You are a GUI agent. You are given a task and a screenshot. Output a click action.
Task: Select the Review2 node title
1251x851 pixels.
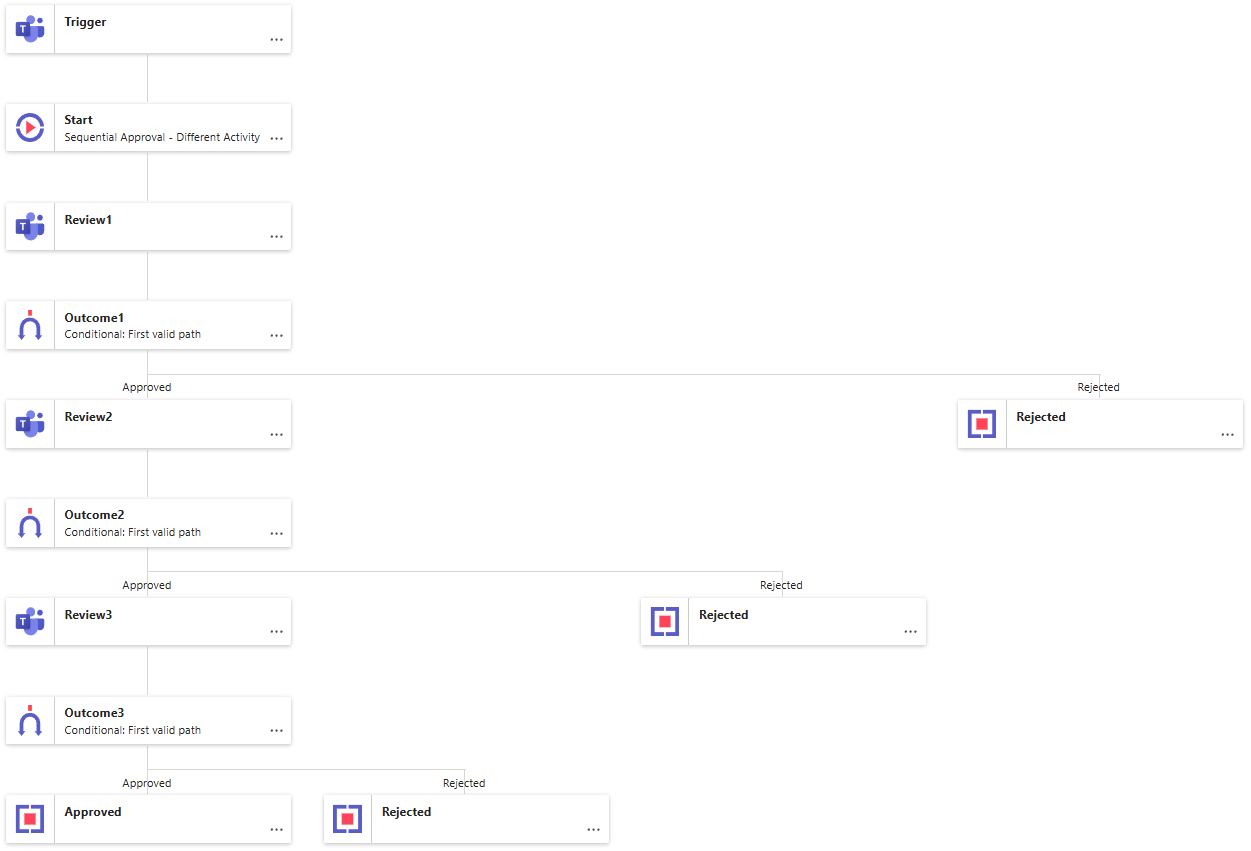pos(88,417)
